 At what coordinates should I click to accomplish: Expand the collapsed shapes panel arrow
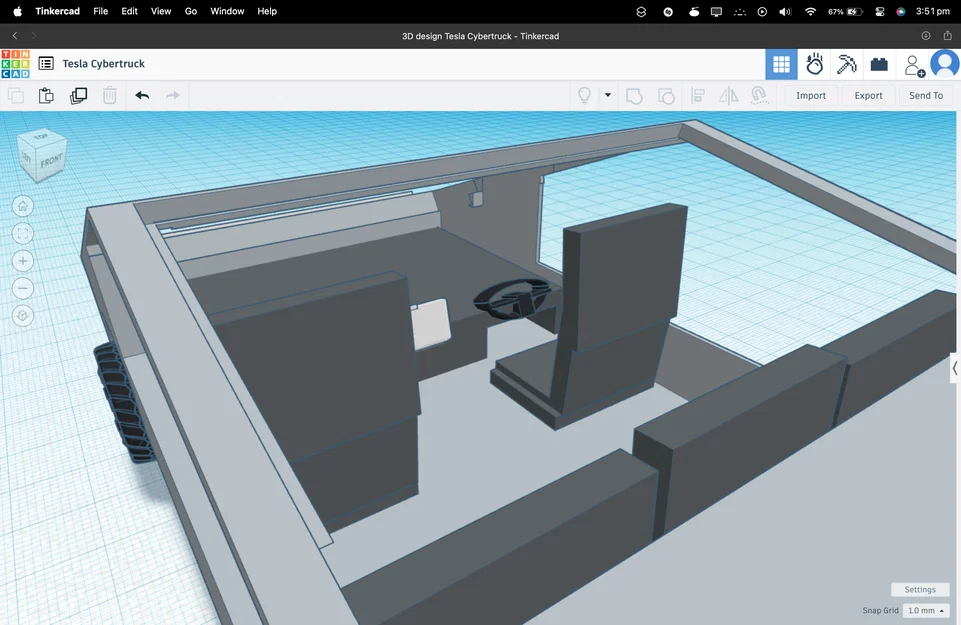[955, 368]
